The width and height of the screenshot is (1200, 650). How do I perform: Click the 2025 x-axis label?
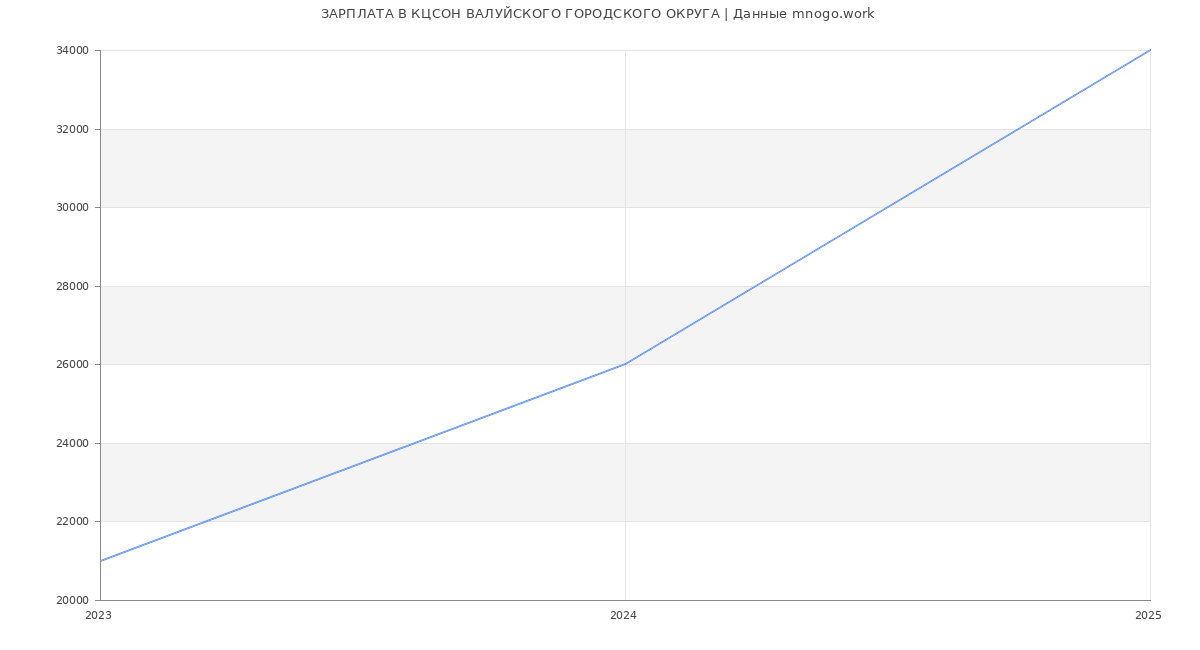[x=1148, y=616]
